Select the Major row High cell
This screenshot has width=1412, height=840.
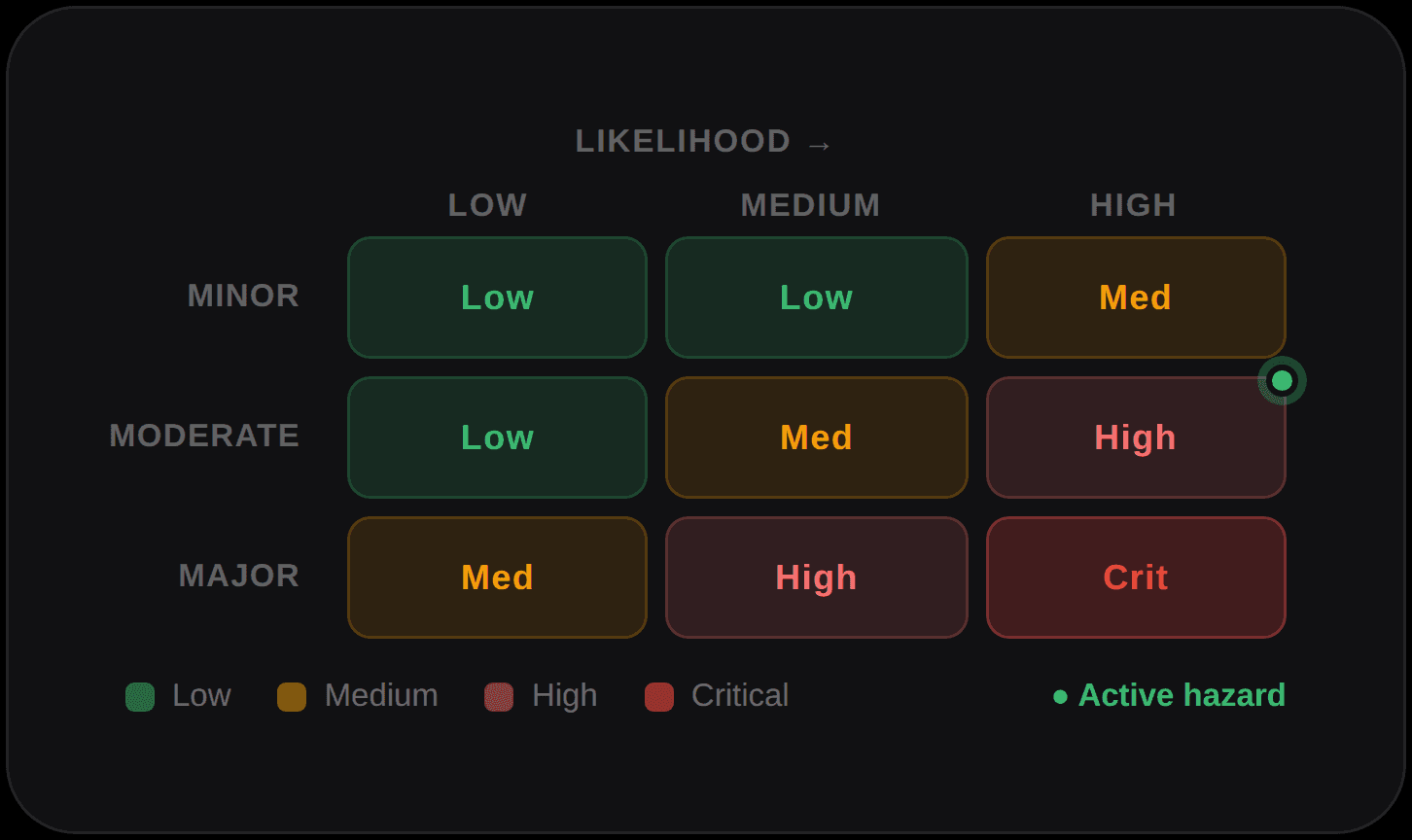(x=817, y=577)
